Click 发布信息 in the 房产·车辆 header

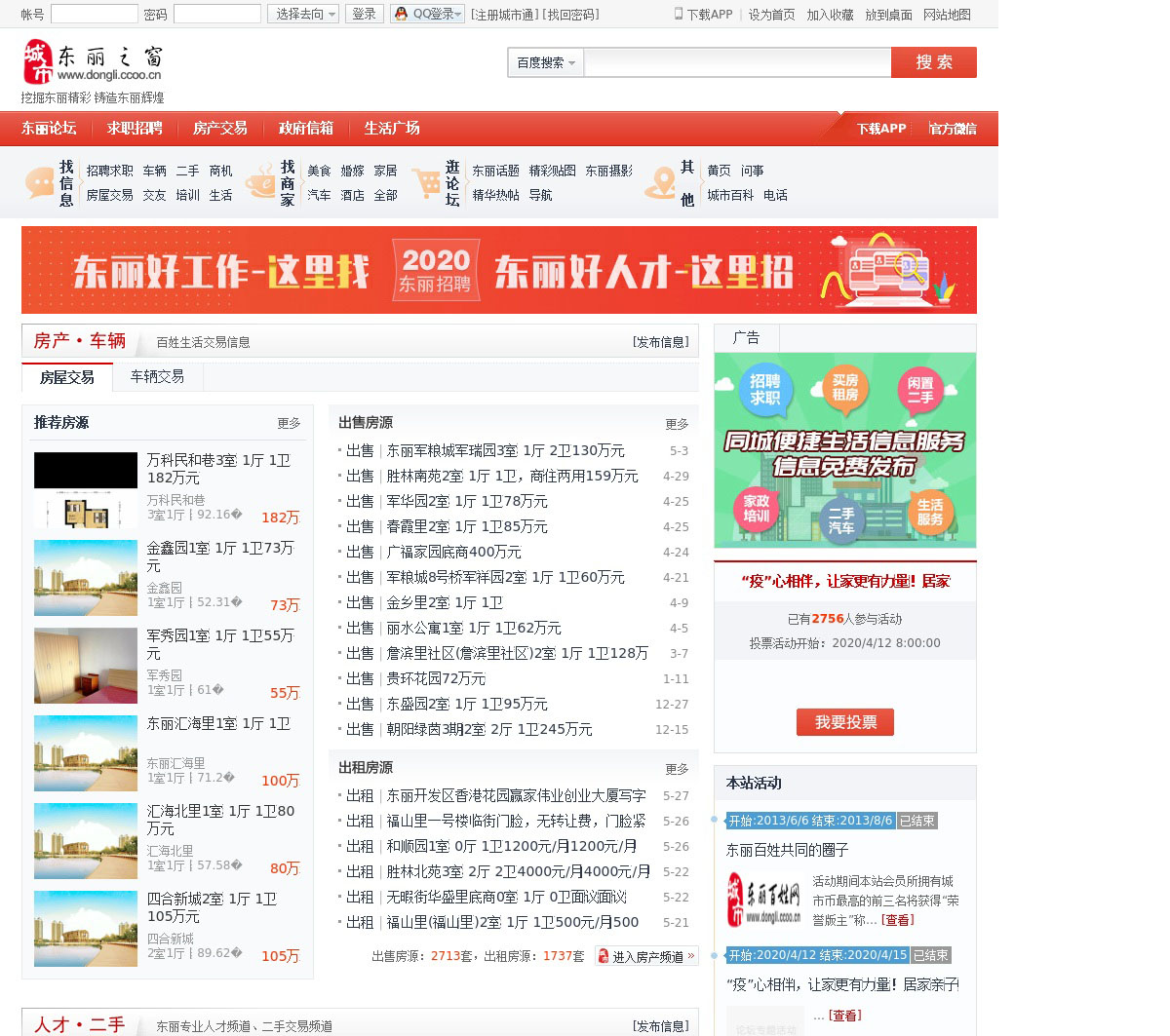661,342
